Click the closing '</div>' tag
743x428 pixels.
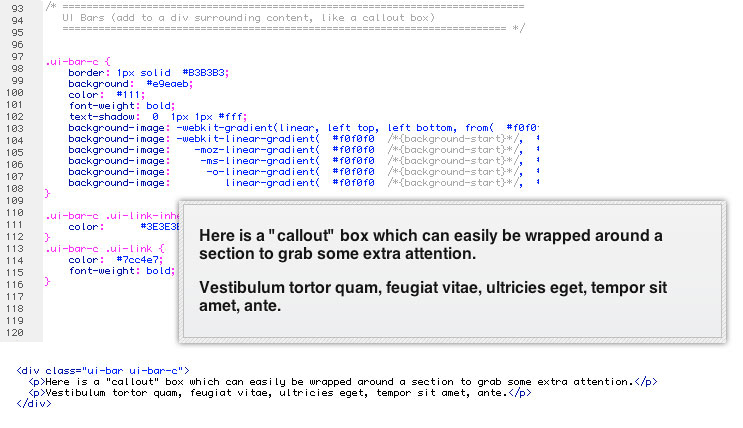34,403
